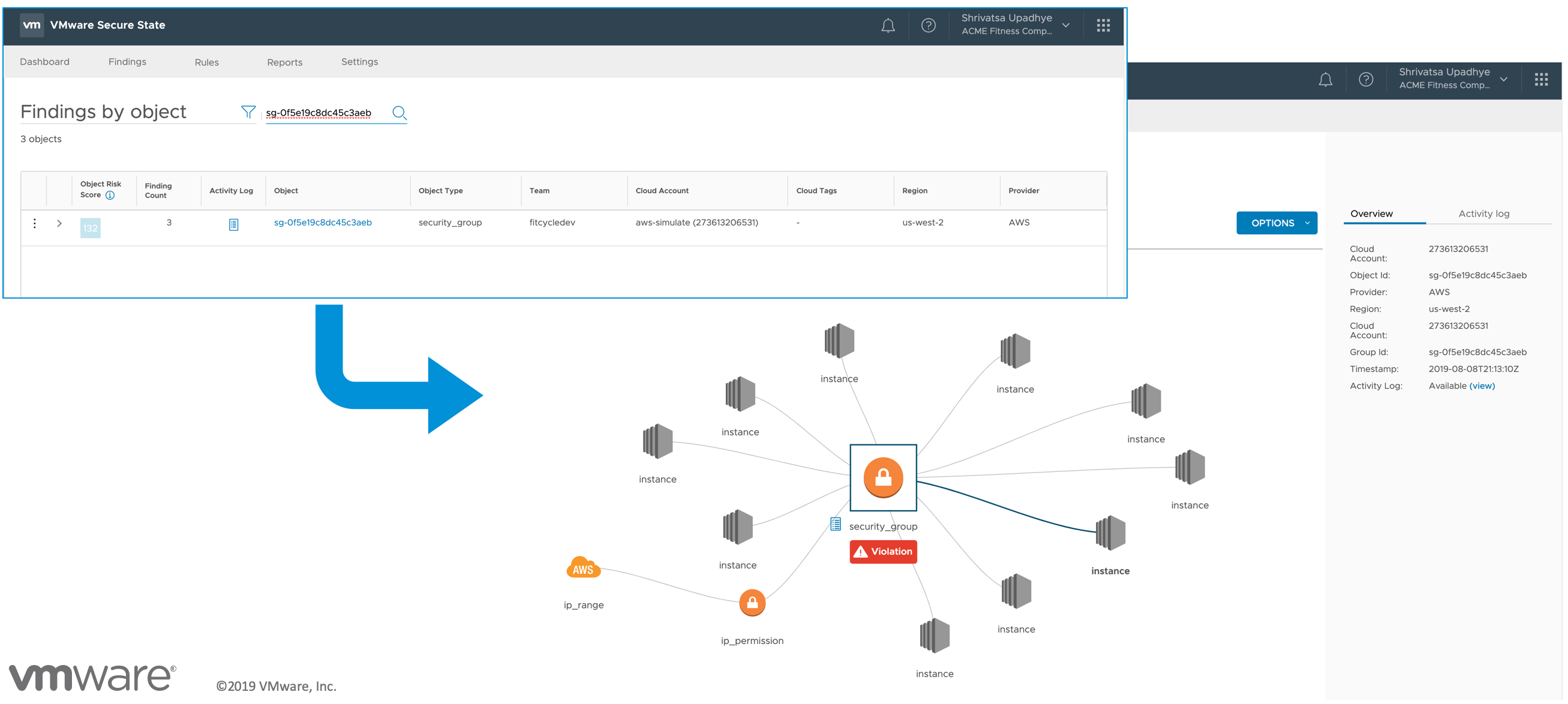Click Group Id value in details panel

pos(1477,353)
